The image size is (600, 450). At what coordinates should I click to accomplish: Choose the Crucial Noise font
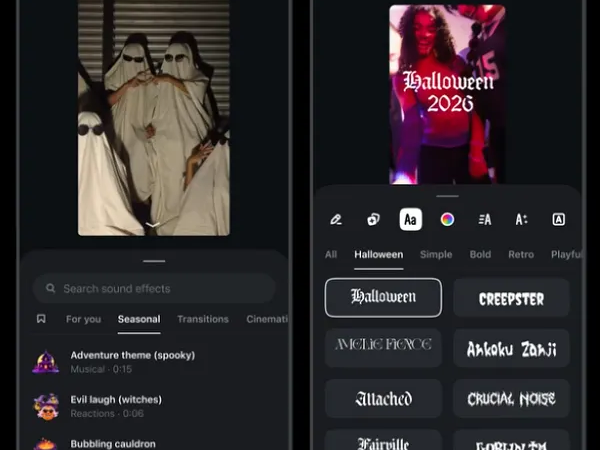click(511, 398)
